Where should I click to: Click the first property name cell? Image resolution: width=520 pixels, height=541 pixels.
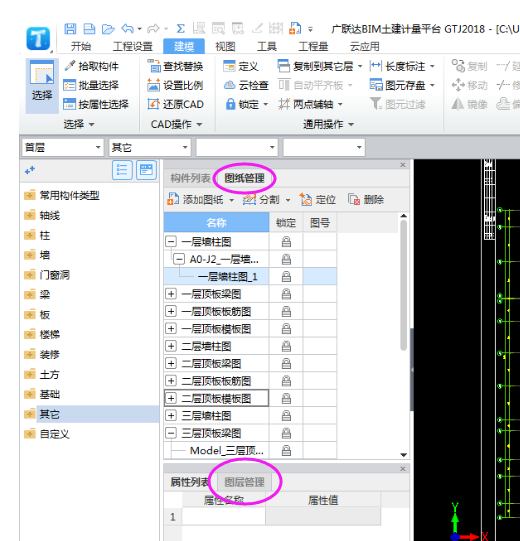click(224, 517)
